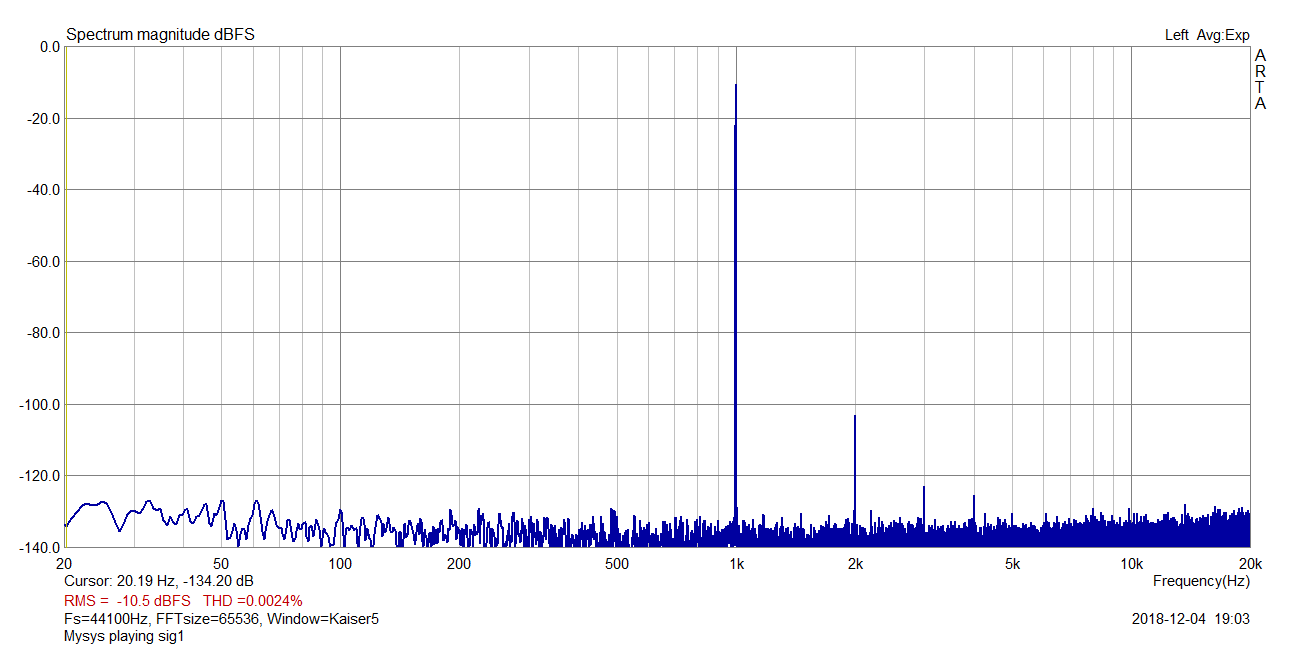Click the '50' x-axis tick label
This screenshot has height=648, width=1314.
click(222, 564)
